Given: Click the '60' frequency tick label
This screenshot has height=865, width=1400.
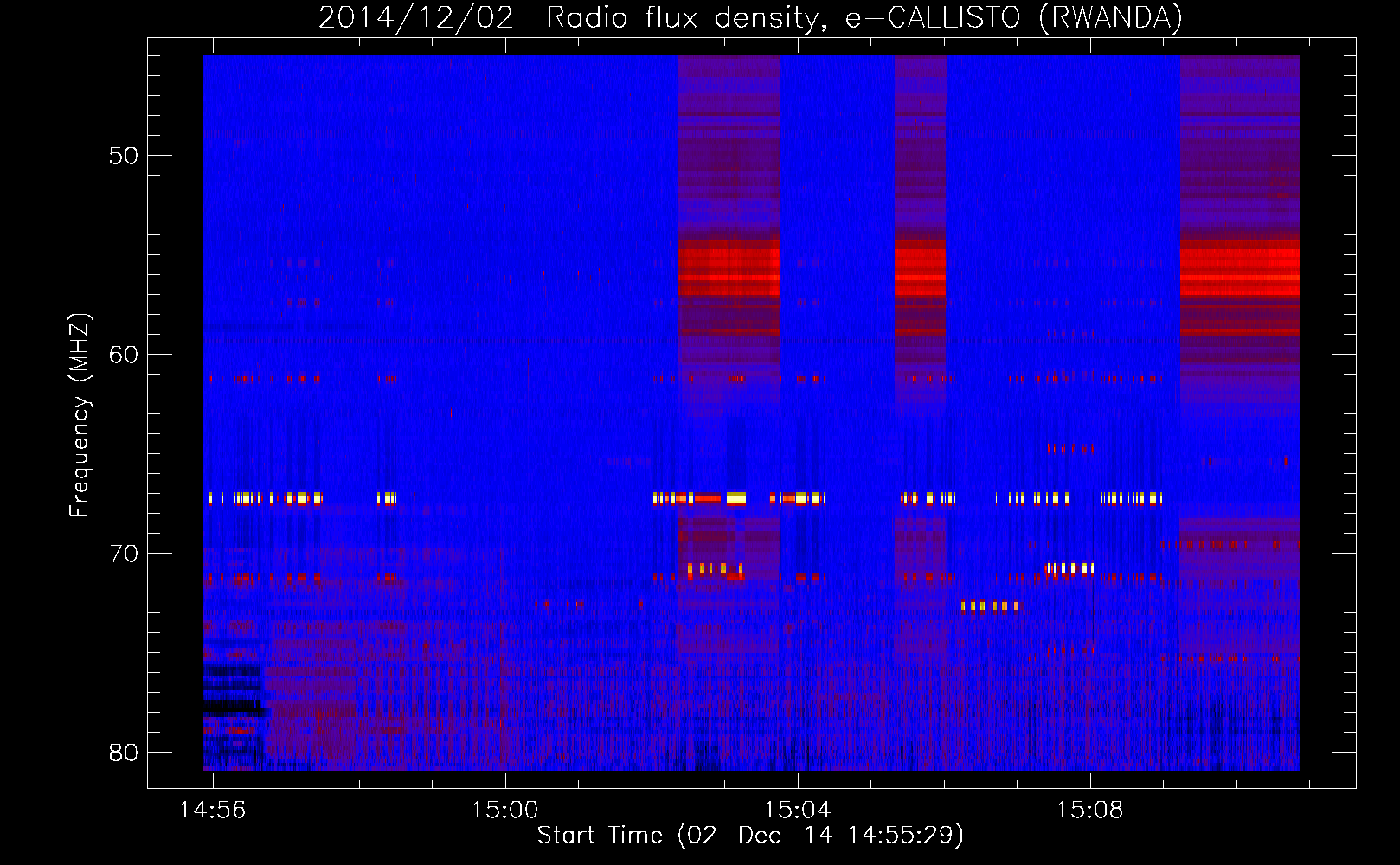Looking at the screenshot, I should coord(124,356).
